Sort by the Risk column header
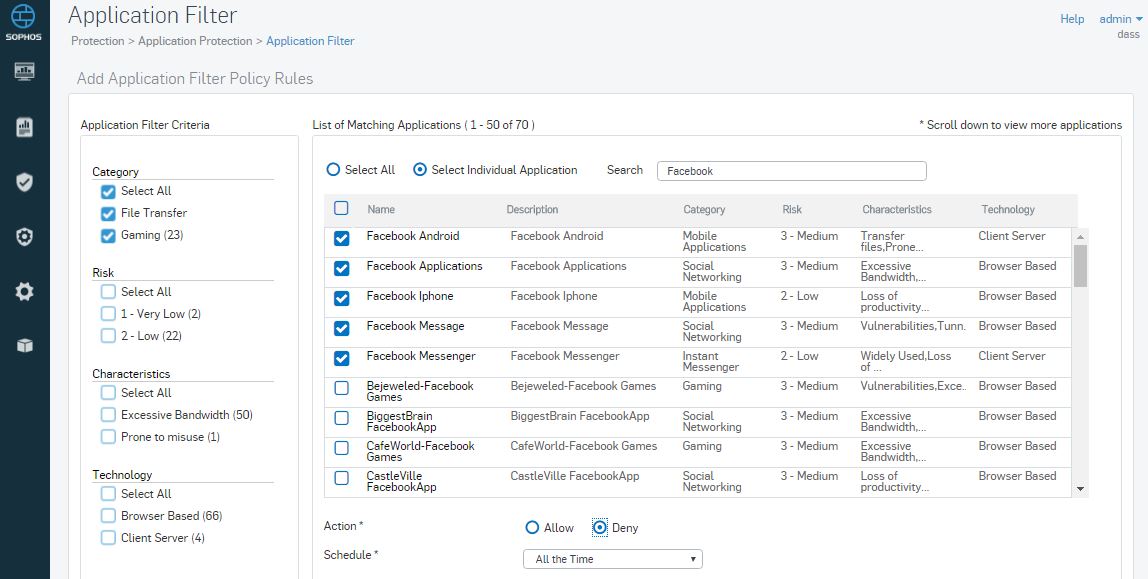1148x579 pixels. pos(792,209)
